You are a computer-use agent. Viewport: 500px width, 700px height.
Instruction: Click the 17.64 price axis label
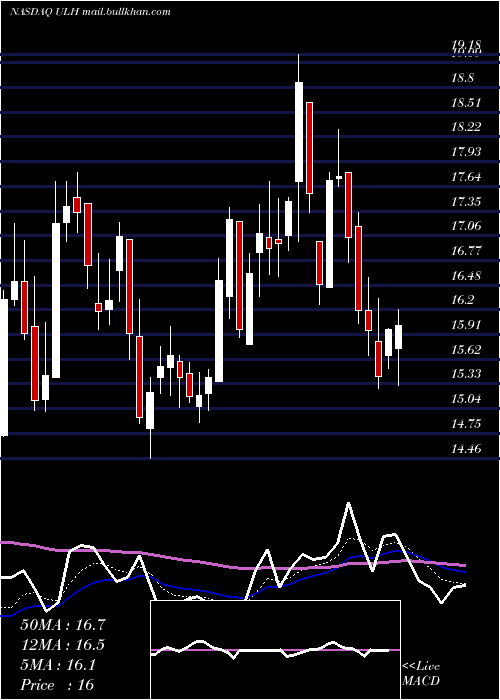[x=466, y=177]
